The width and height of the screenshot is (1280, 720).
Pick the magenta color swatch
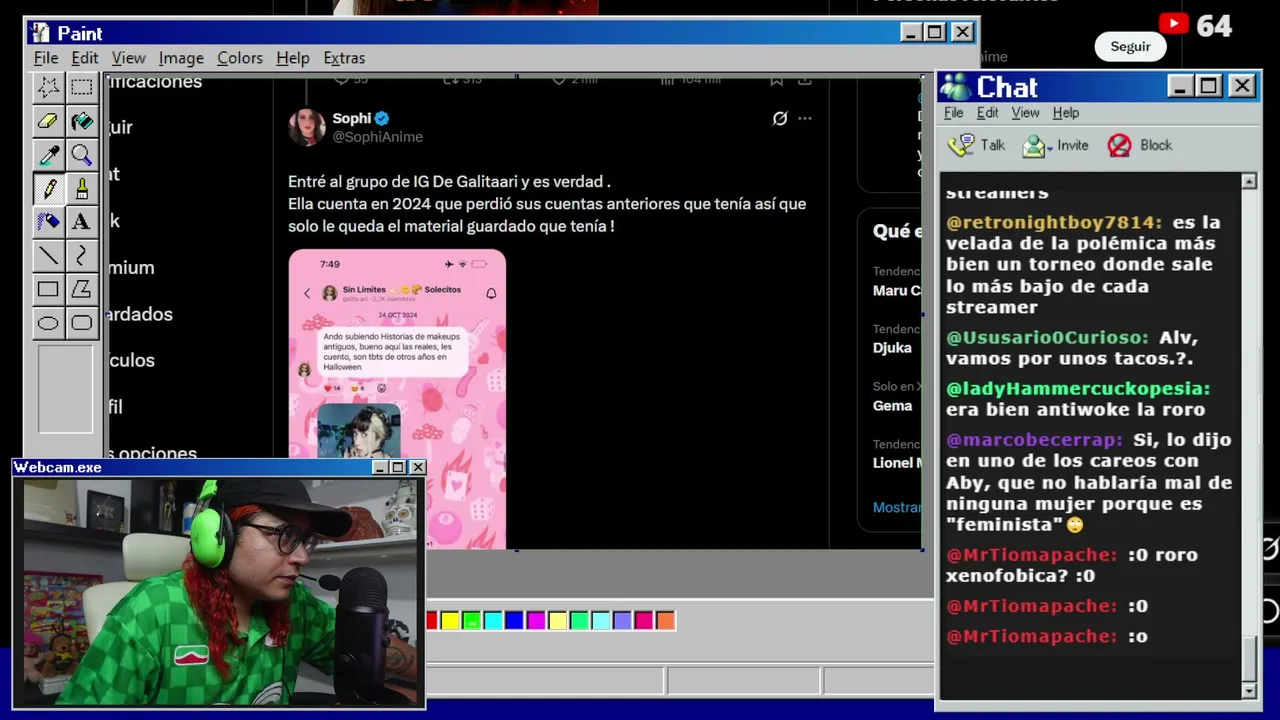(536, 621)
